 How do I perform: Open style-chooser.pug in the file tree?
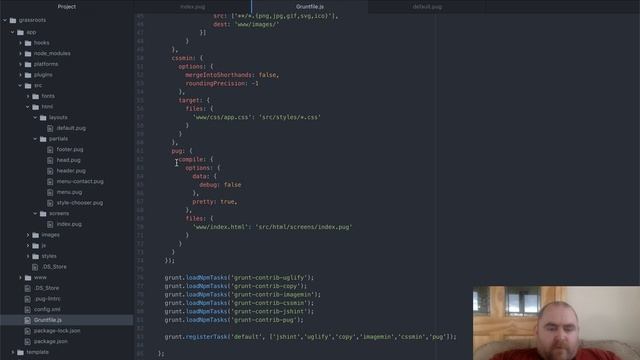[x=80, y=202]
